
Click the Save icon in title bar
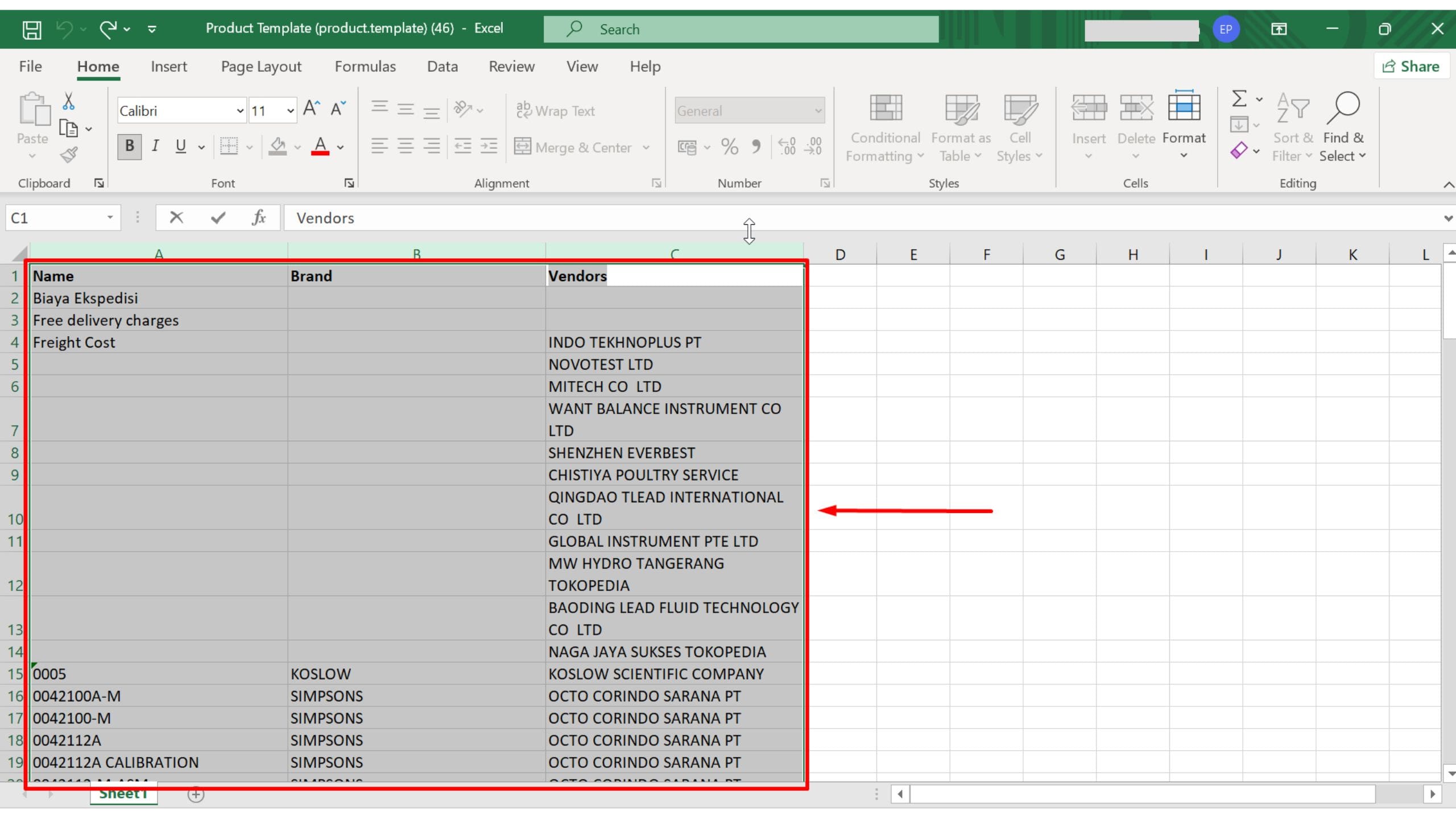32,29
